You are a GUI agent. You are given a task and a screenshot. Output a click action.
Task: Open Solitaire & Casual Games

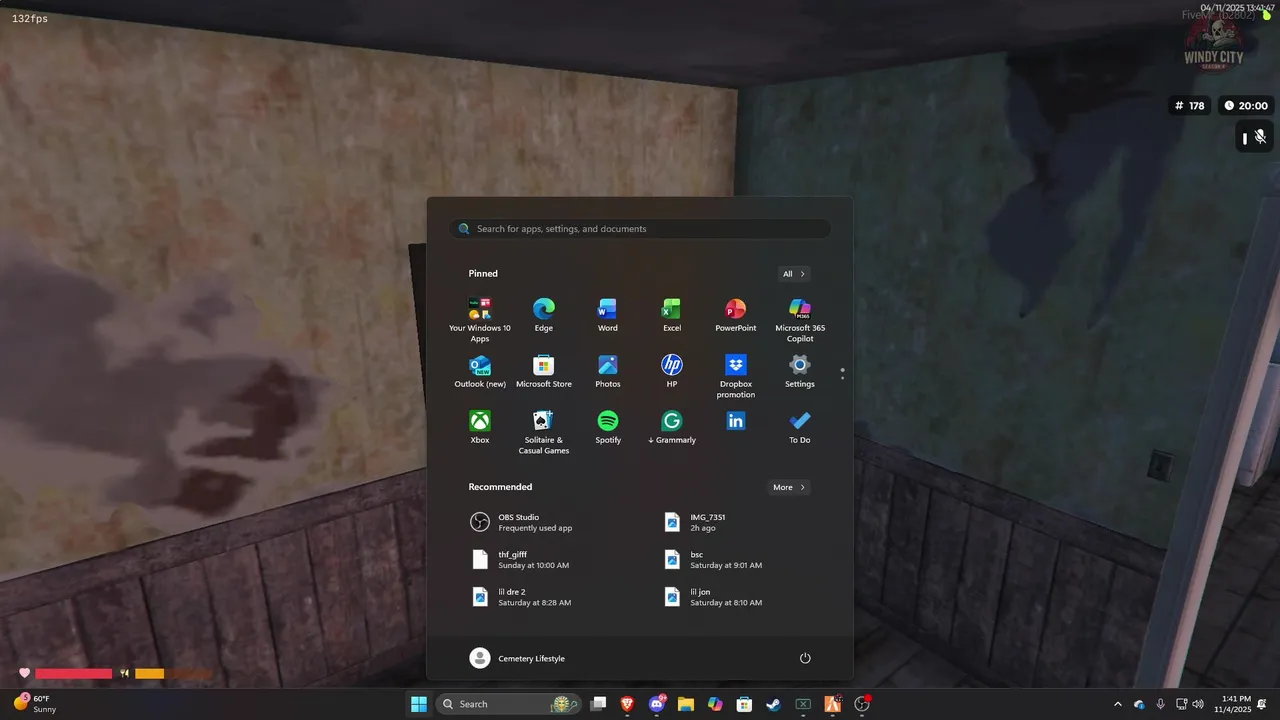point(544,432)
